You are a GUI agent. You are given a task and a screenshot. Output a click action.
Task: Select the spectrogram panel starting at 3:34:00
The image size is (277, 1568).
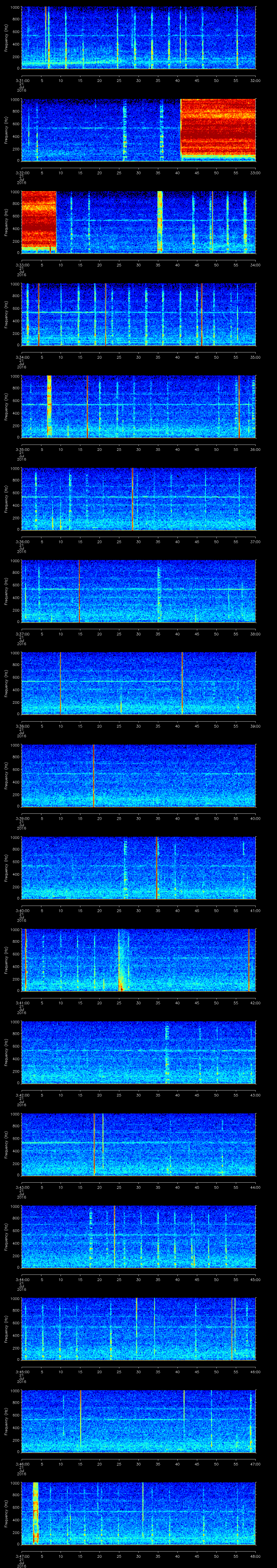pyautogui.click(x=139, y=314)
